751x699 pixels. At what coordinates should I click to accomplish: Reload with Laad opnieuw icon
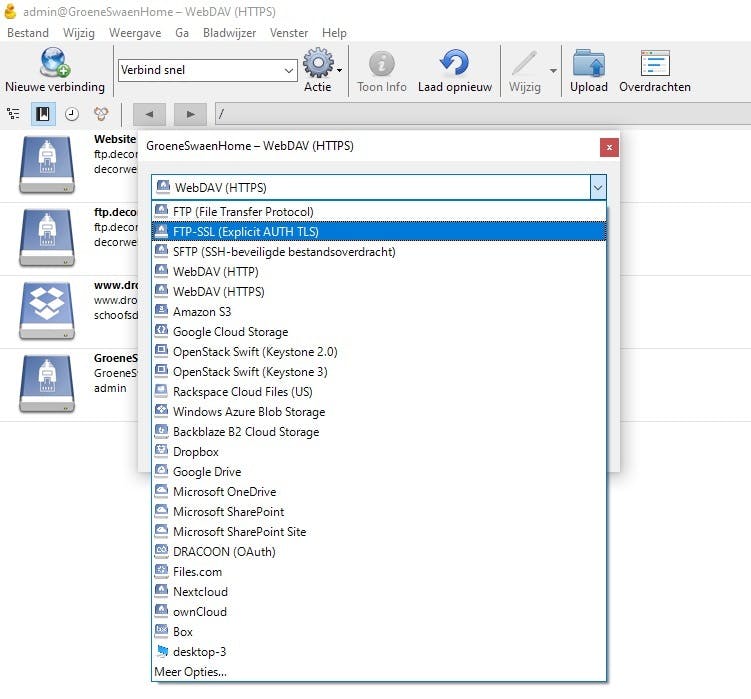click(x=454, y=64)
